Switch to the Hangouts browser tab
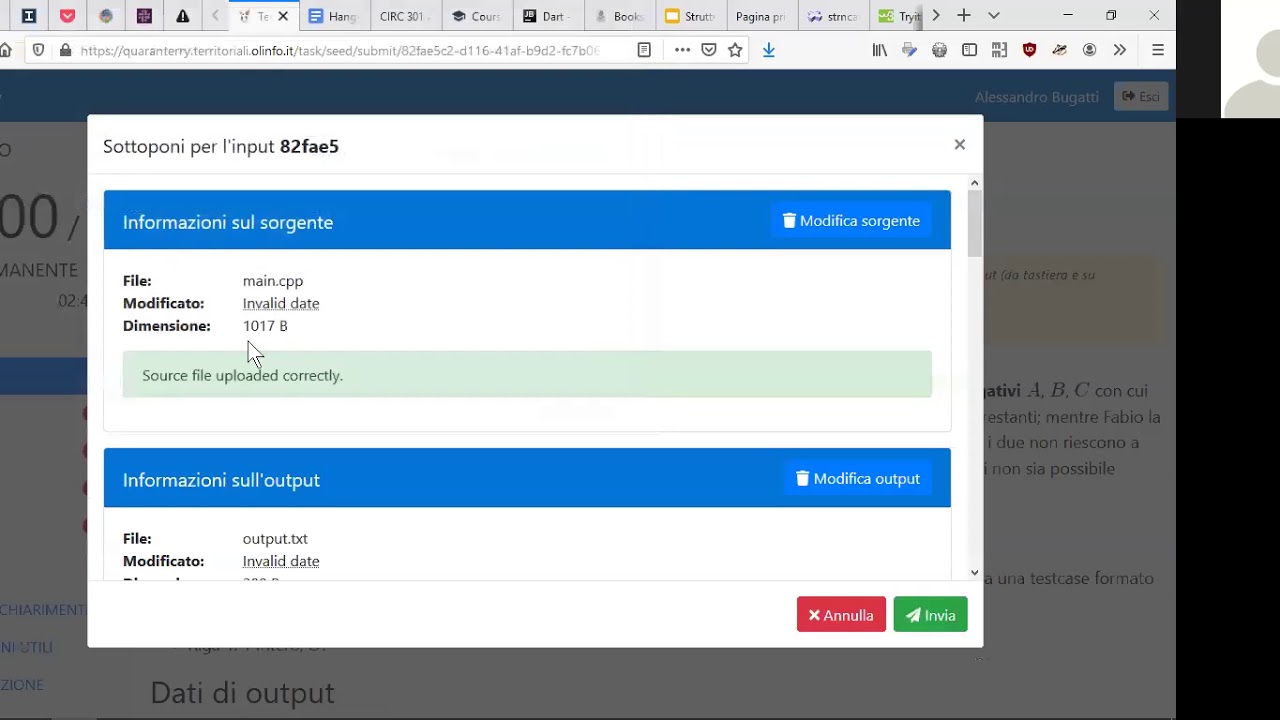Image resolution: width=1280 pixels, height=720 pixels. pos(333,16)
